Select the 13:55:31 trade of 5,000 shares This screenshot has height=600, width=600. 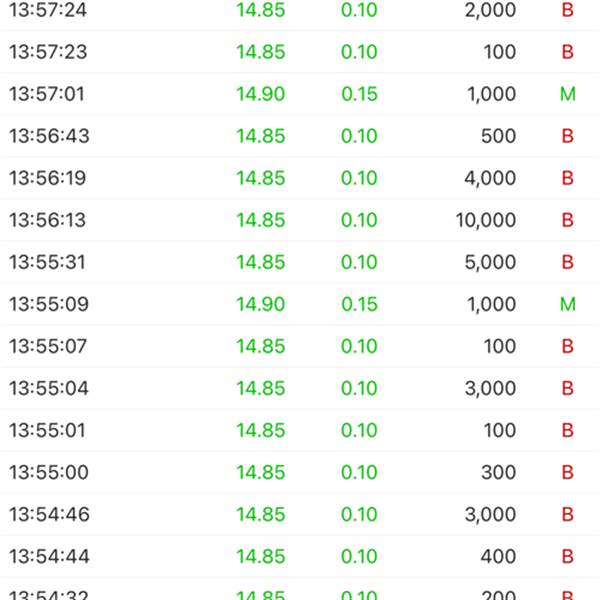click(300, 262)
